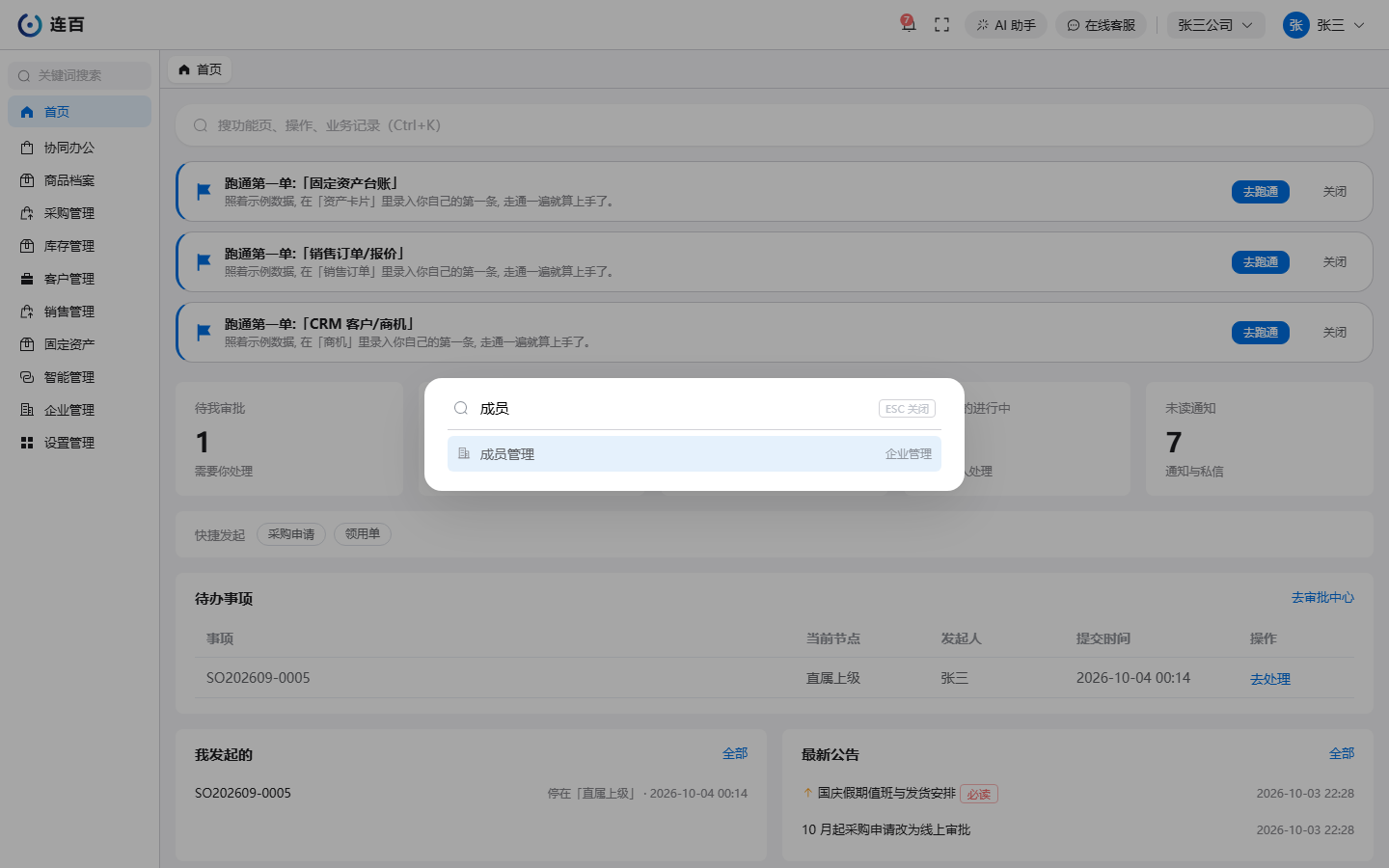Select 首页 in the sidebar

coord(79,112)
